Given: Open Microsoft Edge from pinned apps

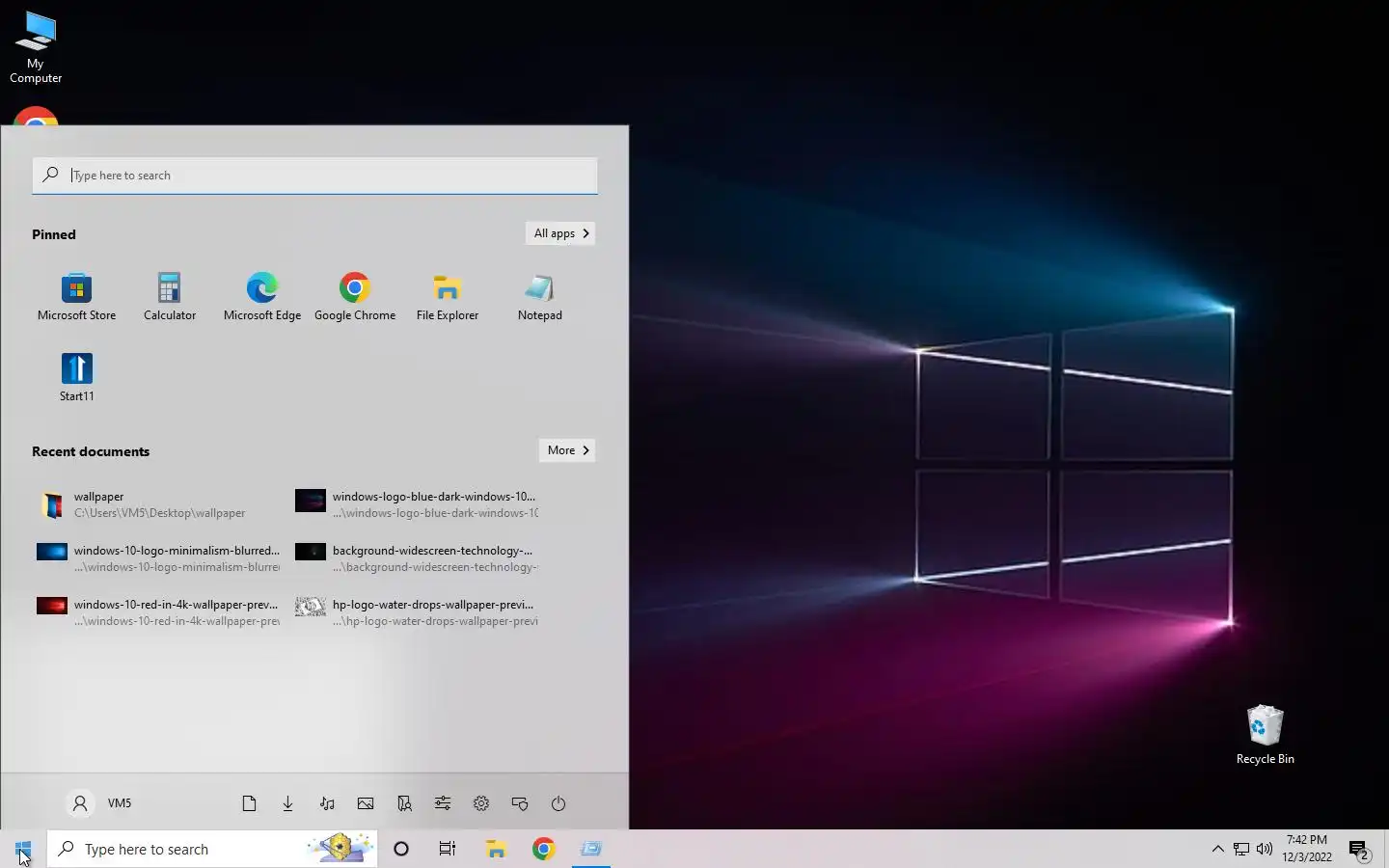Looking at the screenshot, I should 261,297.
